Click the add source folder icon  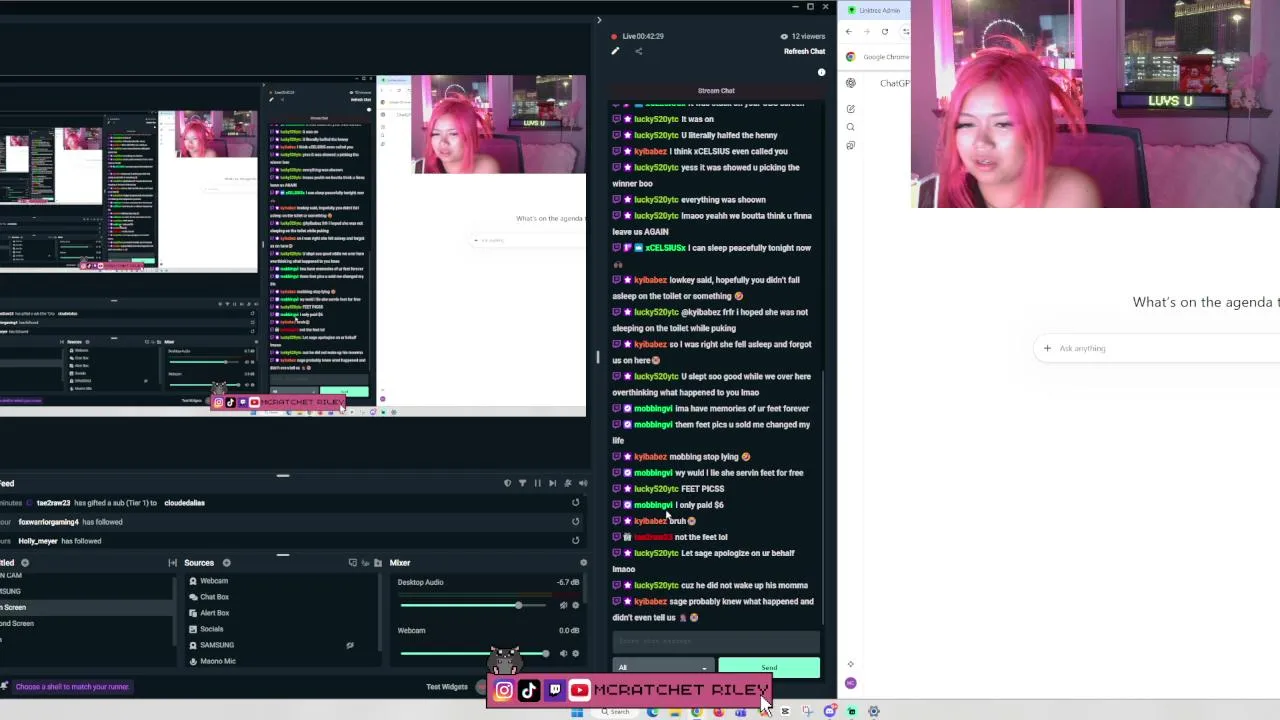[x=377, y=563]
